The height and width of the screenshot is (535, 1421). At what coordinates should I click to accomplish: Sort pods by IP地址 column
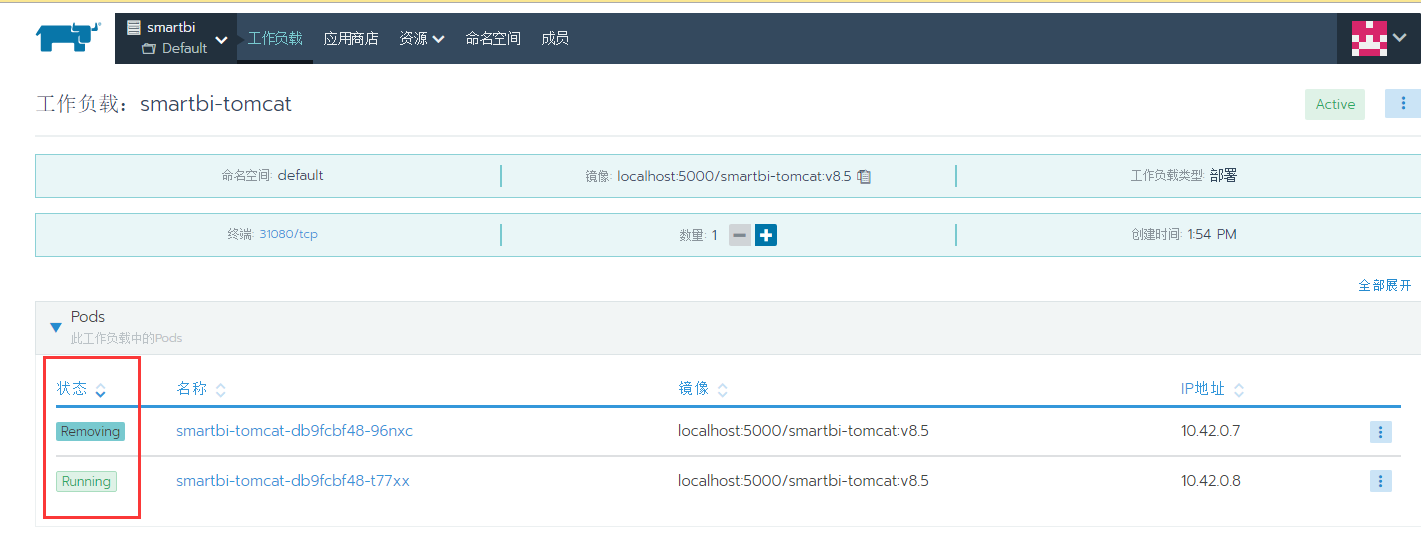click(1212, 389)
